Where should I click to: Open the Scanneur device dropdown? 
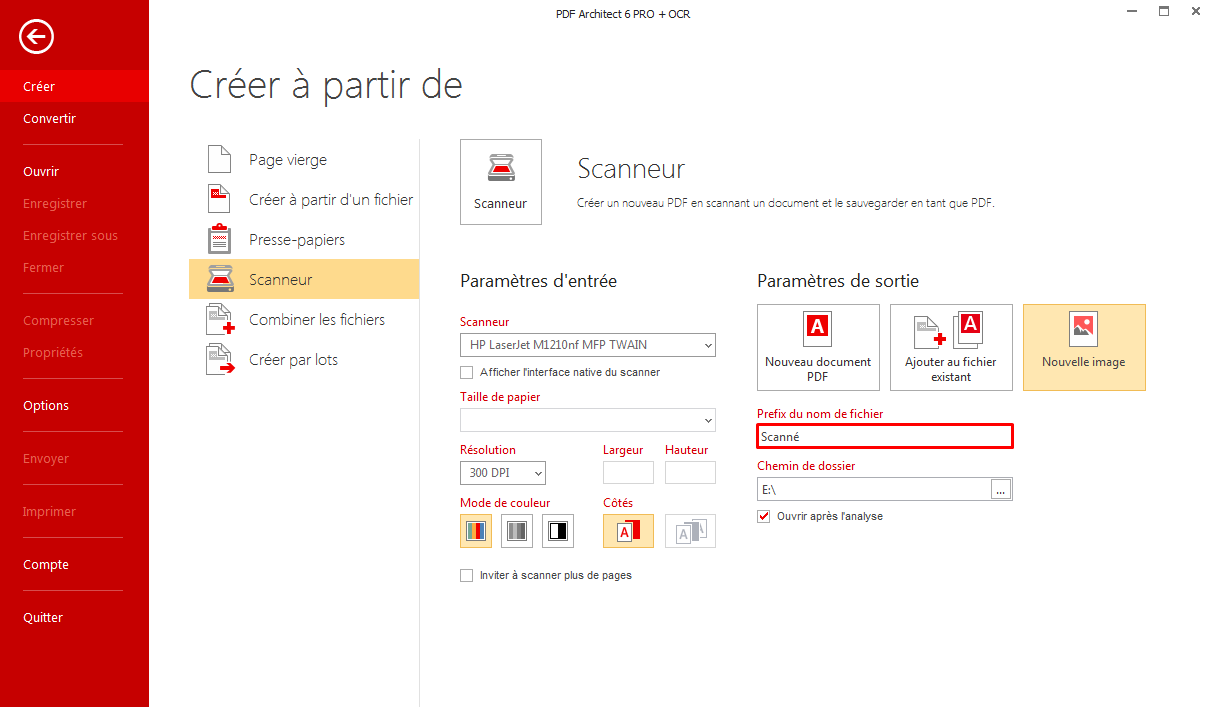point(588,345)
